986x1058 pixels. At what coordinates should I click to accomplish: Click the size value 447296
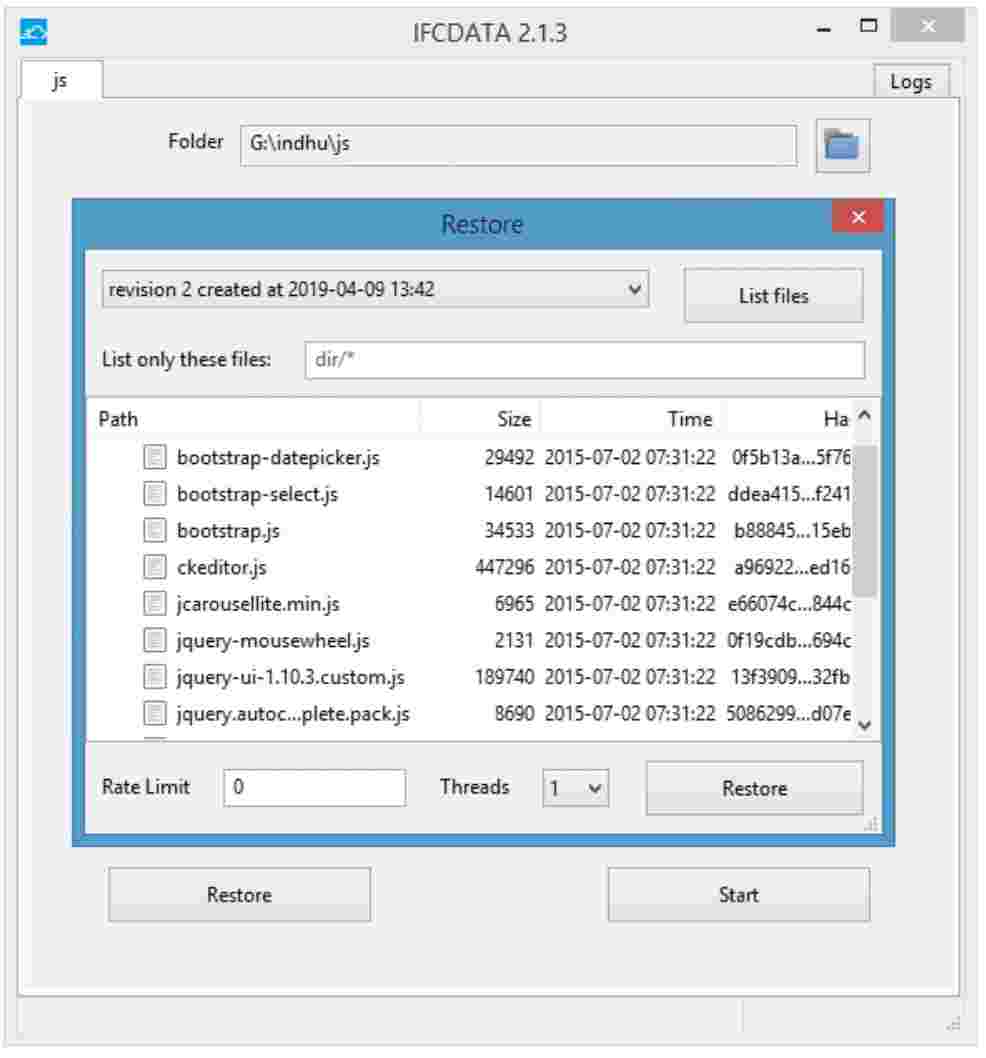tap(504, 567)
